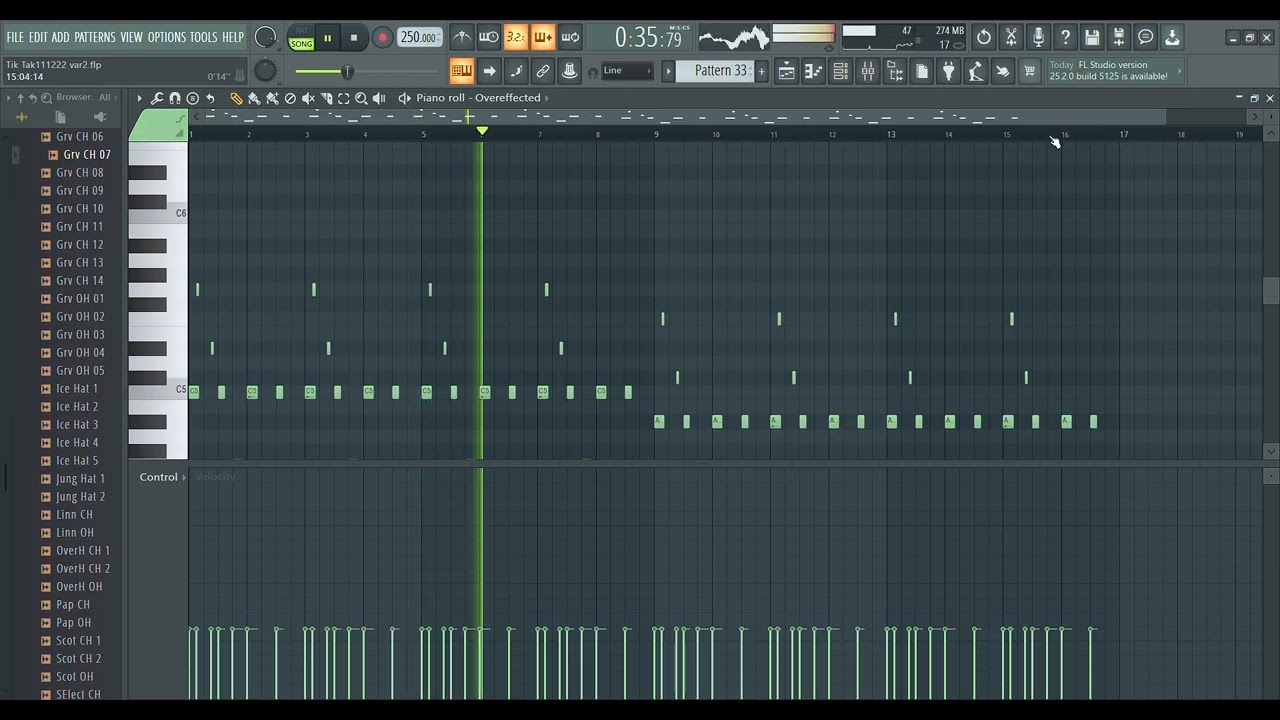Select Ice Hat 3 in the browser
Image resolution: width=1280 pixels, height=720 pixels.
[77, 425]
